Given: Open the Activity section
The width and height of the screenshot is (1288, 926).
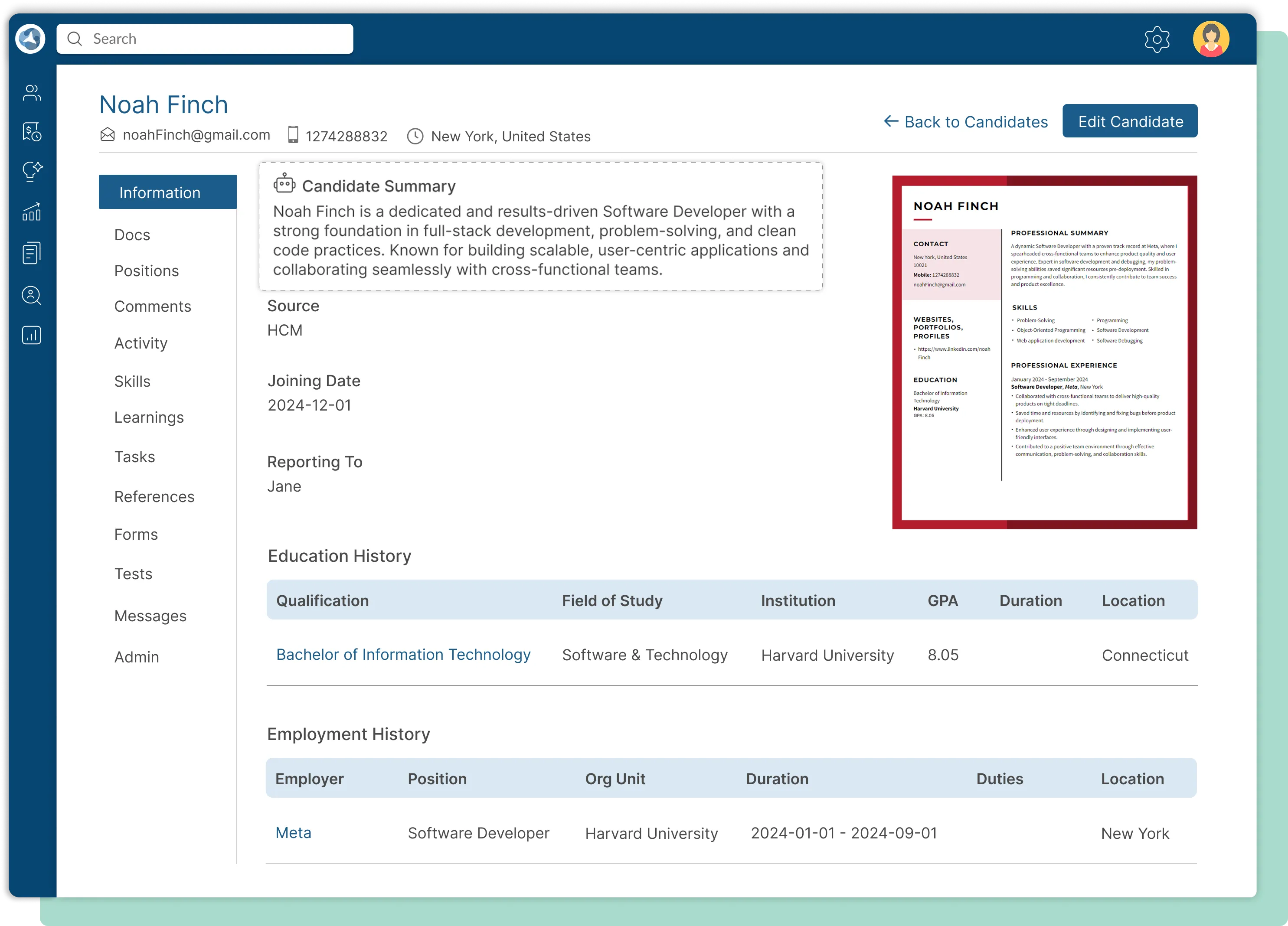Looking at the screenshot, I should tap(140, 342).
